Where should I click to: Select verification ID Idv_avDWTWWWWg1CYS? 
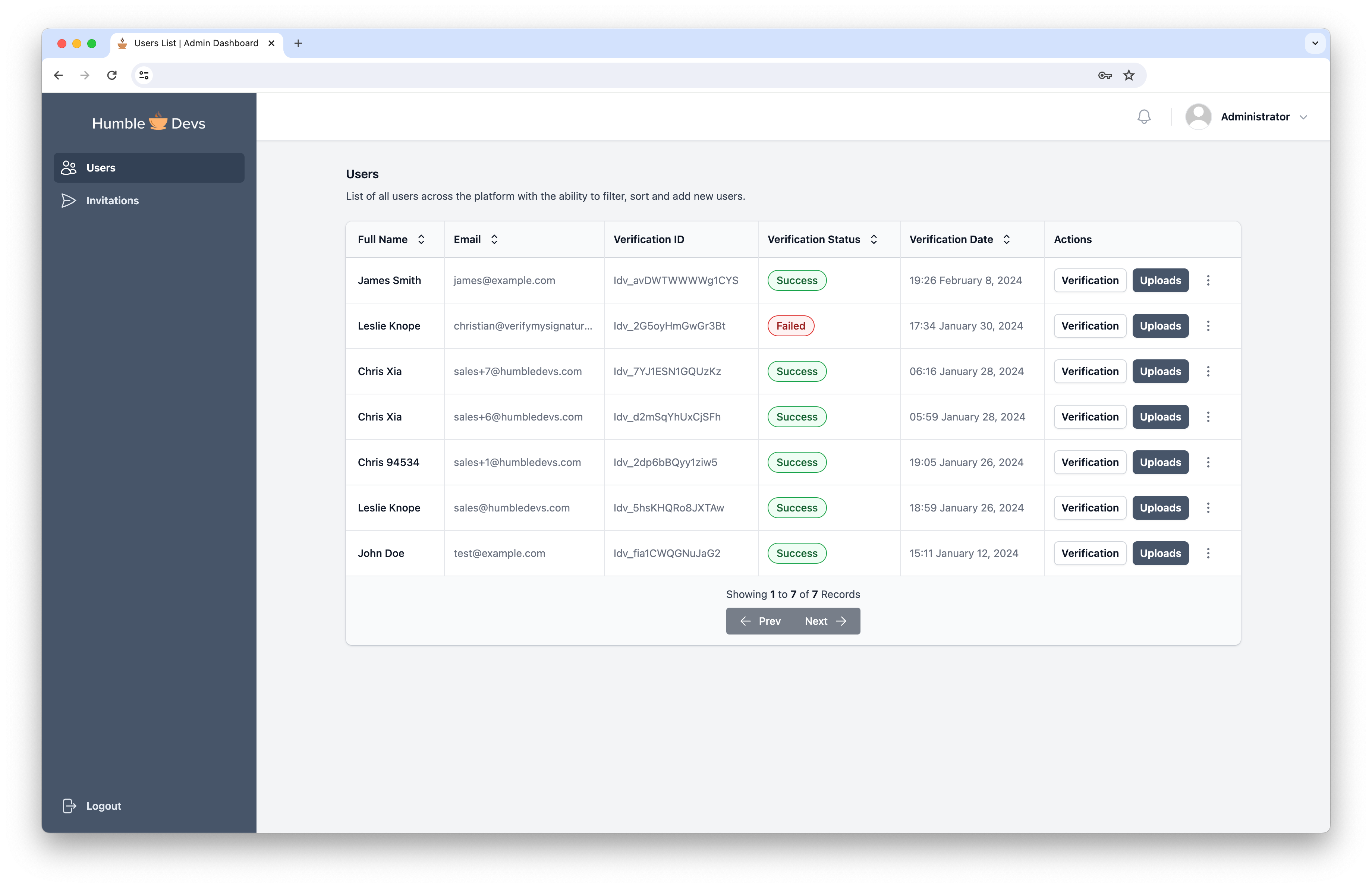pos(676,281)
